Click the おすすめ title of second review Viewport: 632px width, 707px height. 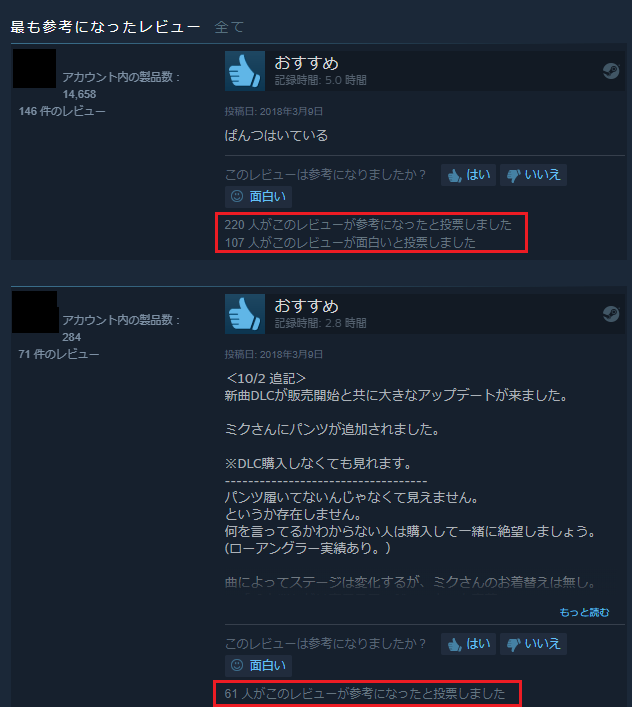[x=307, y=306]
